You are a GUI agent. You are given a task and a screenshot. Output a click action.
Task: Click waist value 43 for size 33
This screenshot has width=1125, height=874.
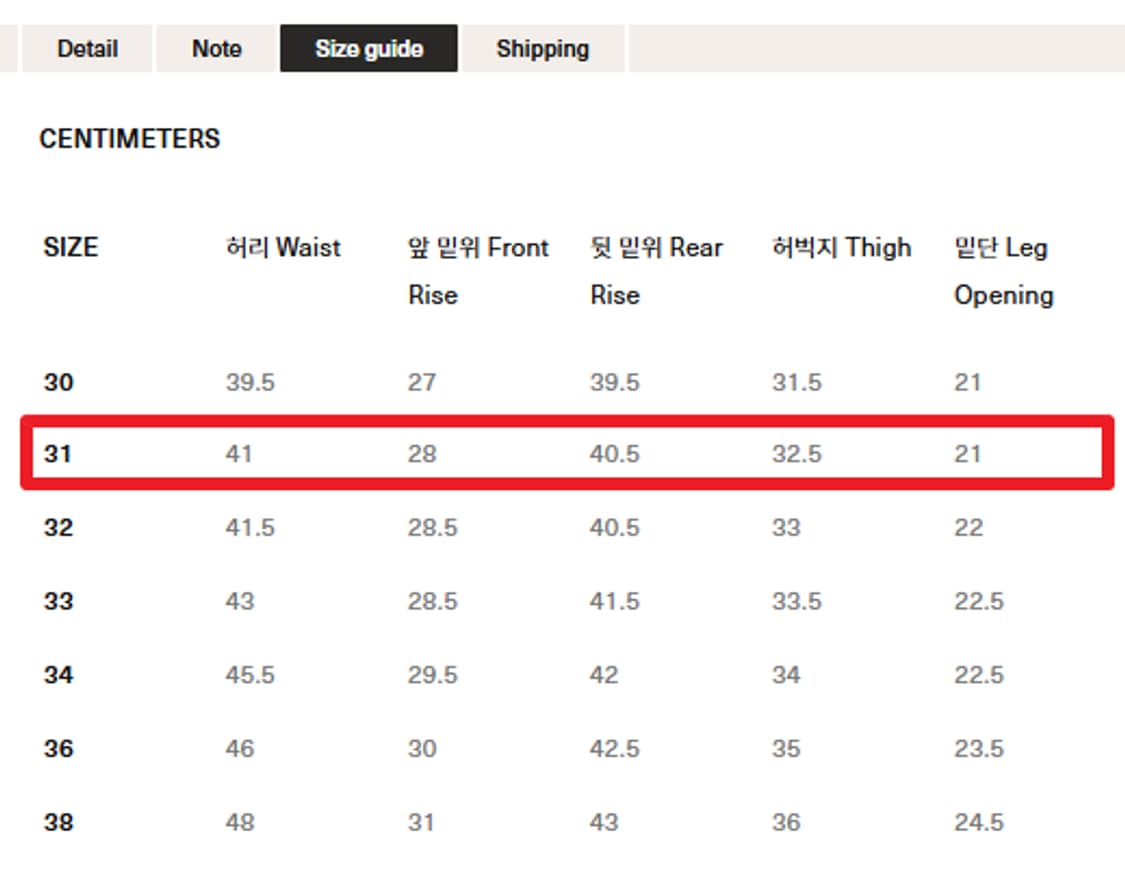[x=240, y=601]
